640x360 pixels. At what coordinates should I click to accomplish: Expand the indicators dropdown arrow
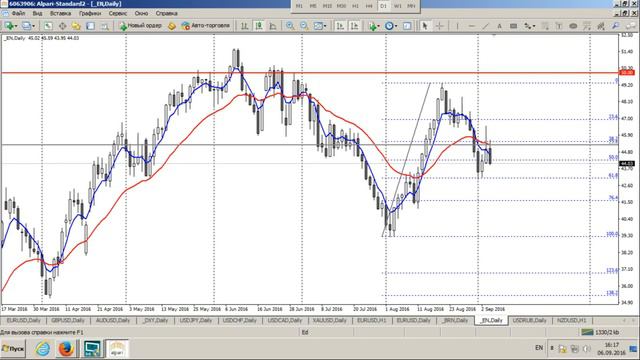(379, 26)
